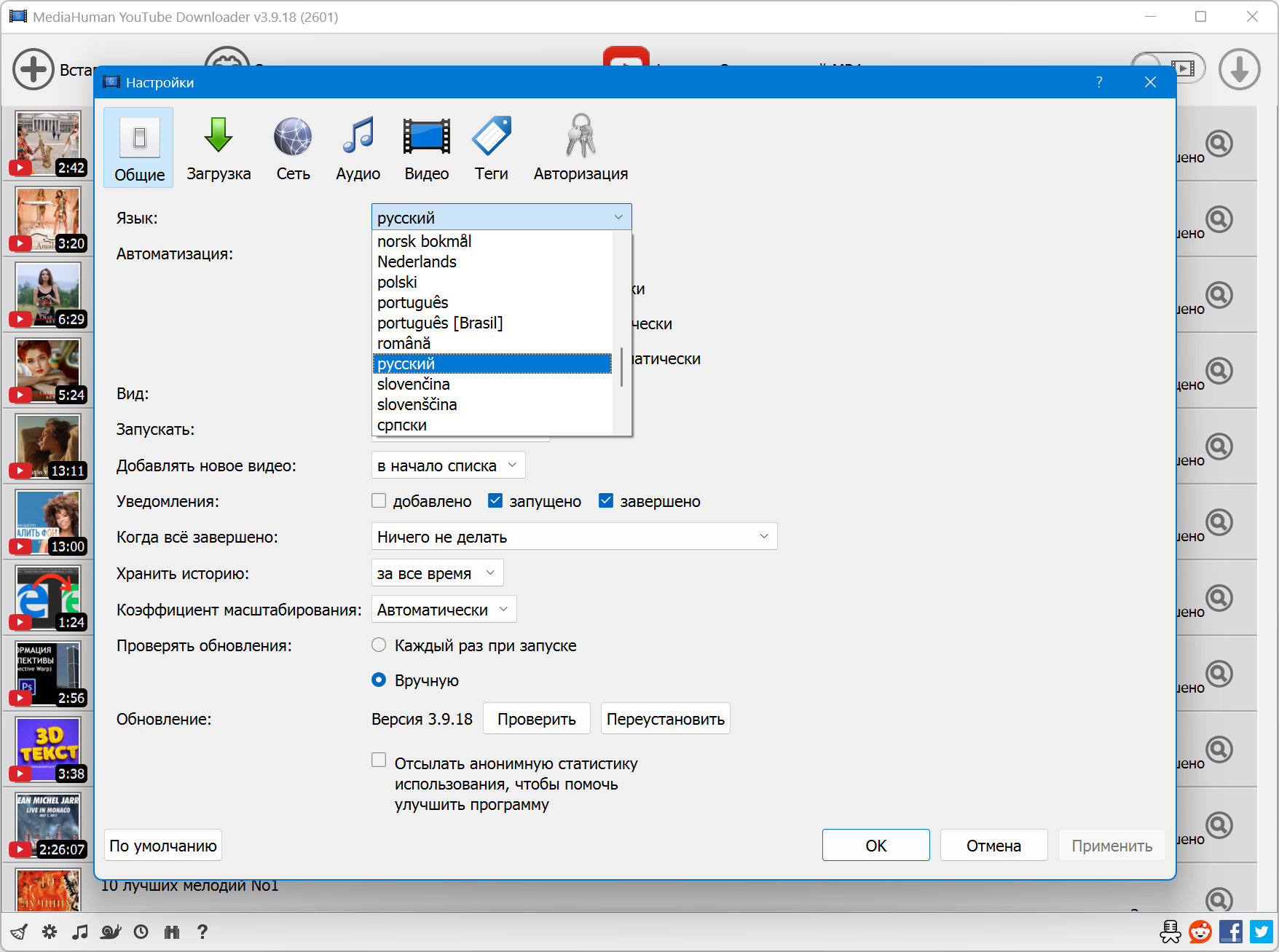Click the Facebook icon in status bar
Viewport: 1279px width, 952px height.
(1231, 932)
